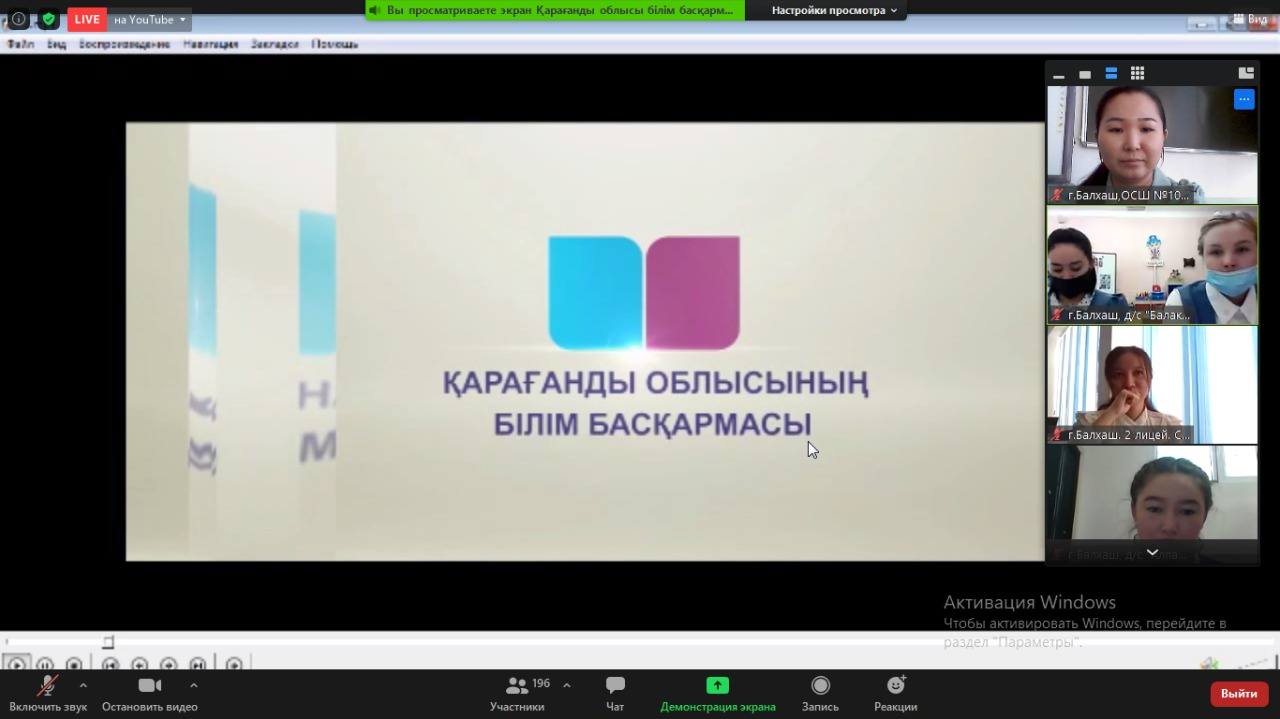
Task: Open the Участники participants list
Action: click(x=518, y=693)
